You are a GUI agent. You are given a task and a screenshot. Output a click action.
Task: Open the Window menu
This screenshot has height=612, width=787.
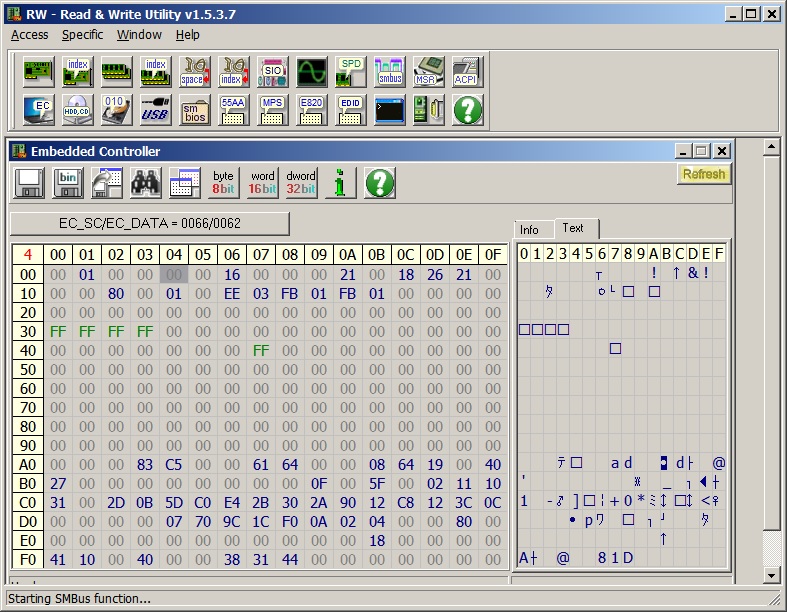coord(139,35)
